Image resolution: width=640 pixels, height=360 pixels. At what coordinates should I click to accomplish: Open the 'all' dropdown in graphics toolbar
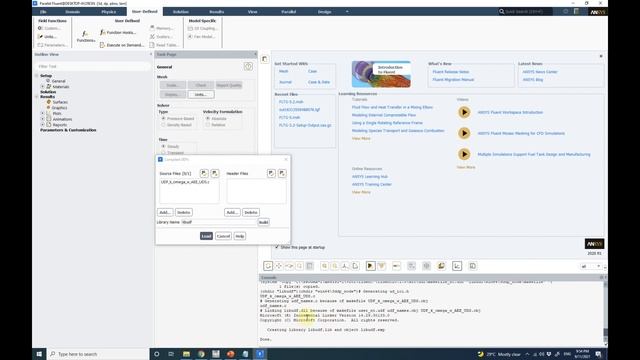pyautogui.click(x=591, y=266)
